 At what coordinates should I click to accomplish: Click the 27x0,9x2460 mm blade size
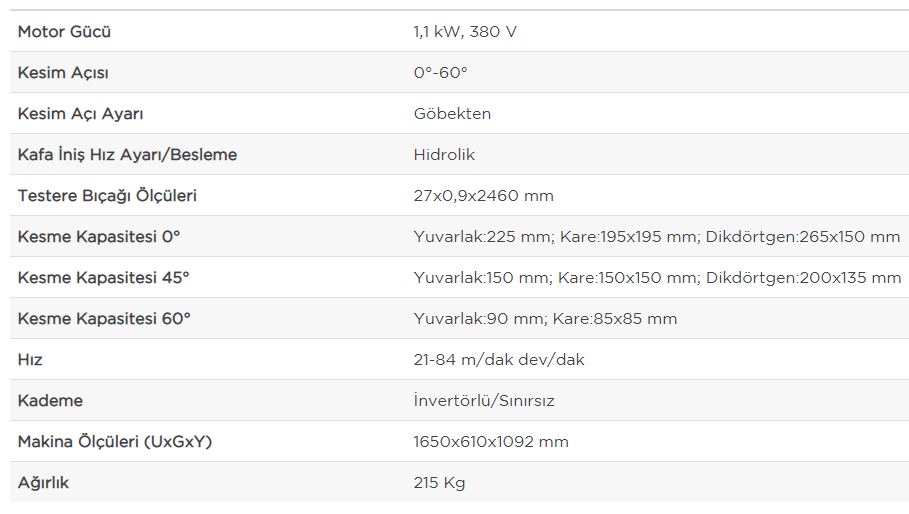[x=483, y=196]
